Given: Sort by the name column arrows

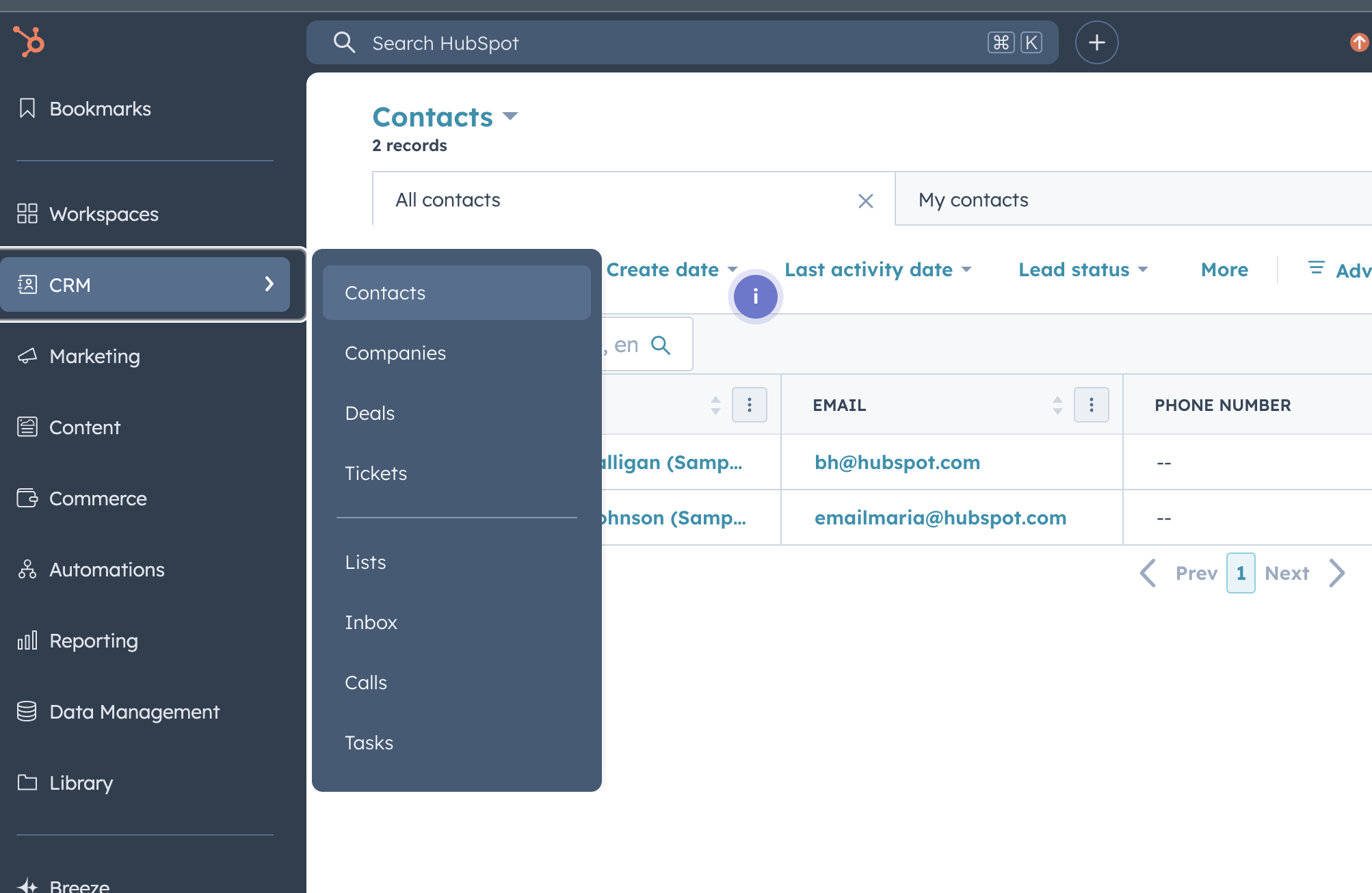Looking at the screenshot, I should tap(715, 405).
